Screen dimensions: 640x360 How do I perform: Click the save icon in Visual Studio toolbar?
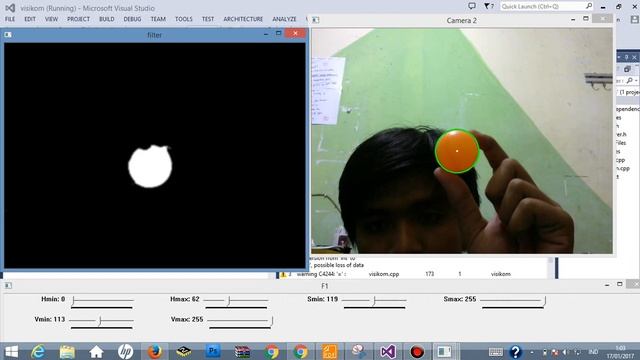pyautogui.click(x=634, y=19)
